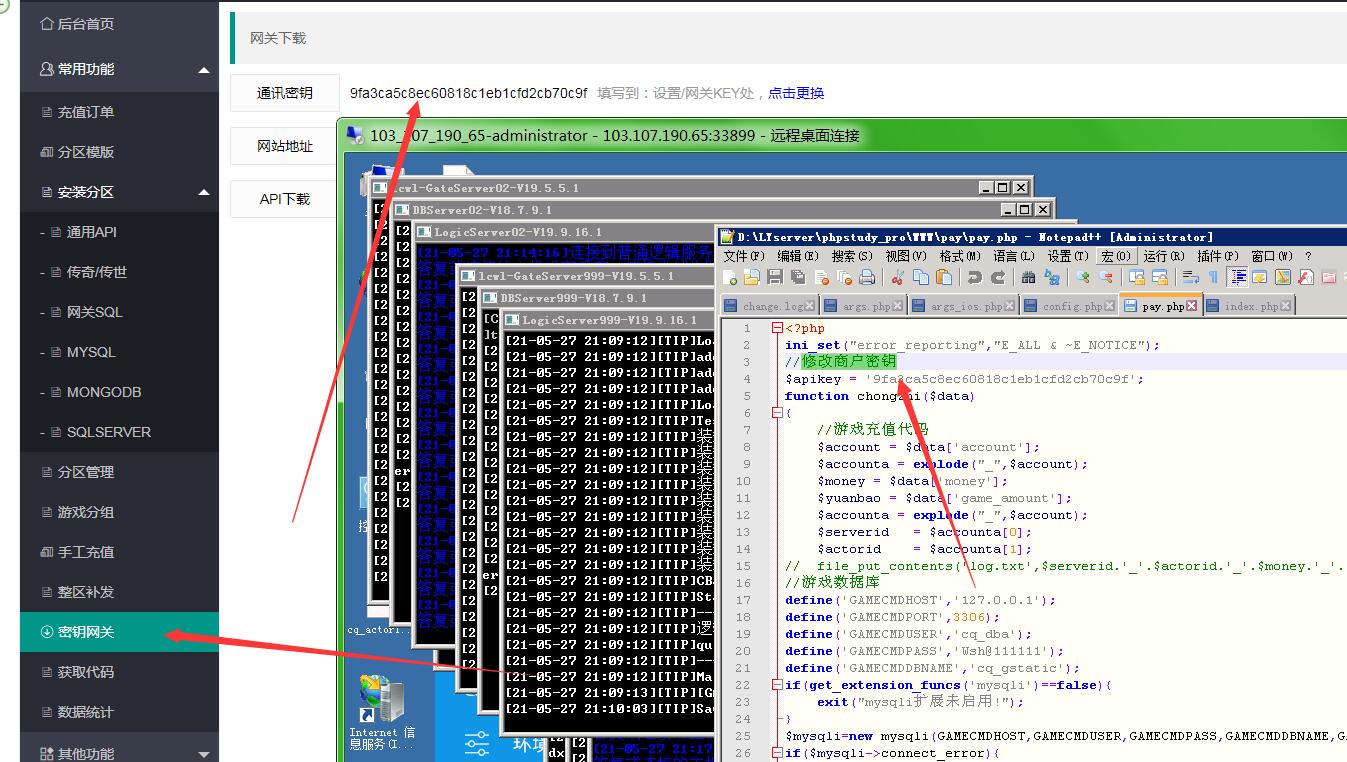Click the Zoom in toolbar icon
Screen dimensions: 1347x762
tap(1083, 277)
